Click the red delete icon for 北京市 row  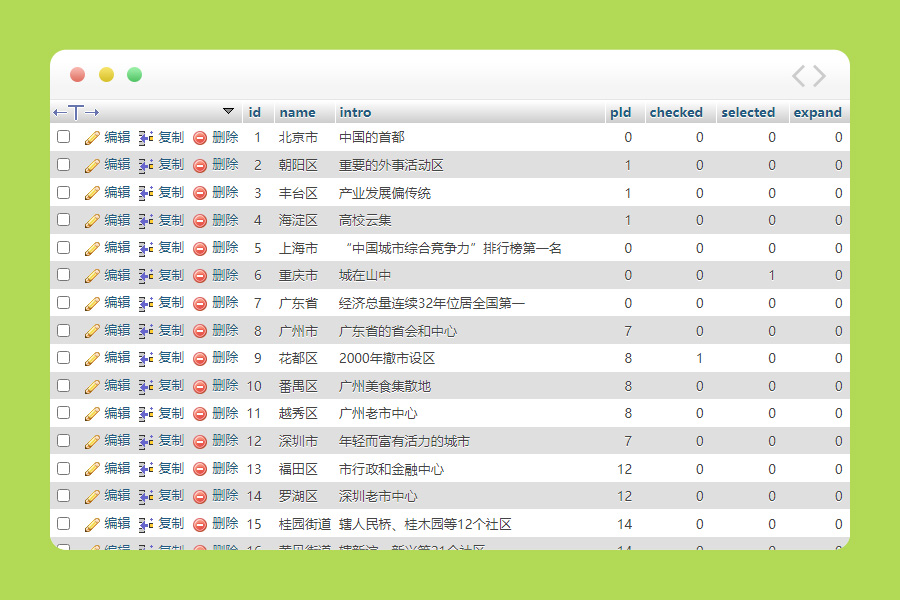(x=200, y=138)
